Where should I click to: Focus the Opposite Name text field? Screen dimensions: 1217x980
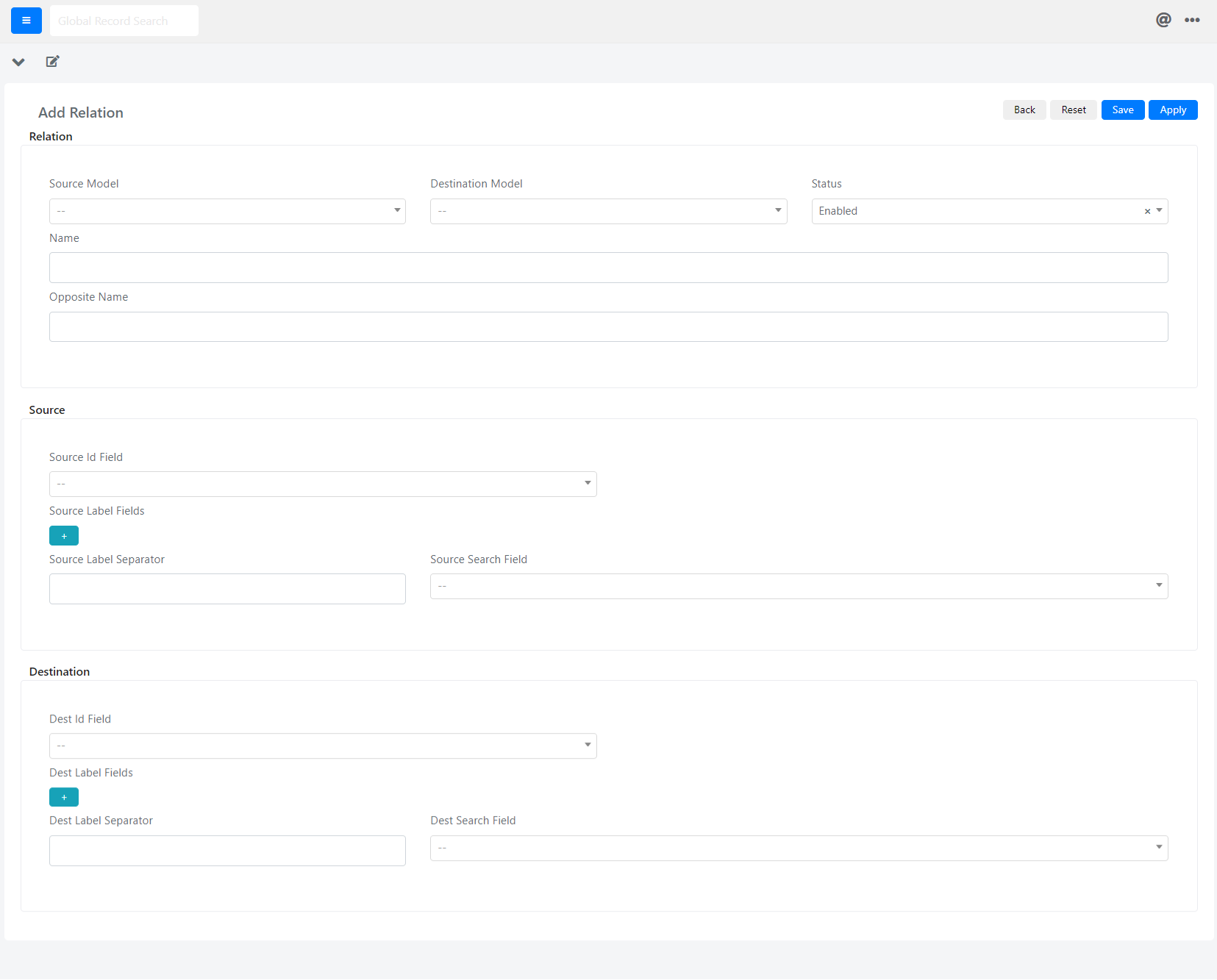609,326
